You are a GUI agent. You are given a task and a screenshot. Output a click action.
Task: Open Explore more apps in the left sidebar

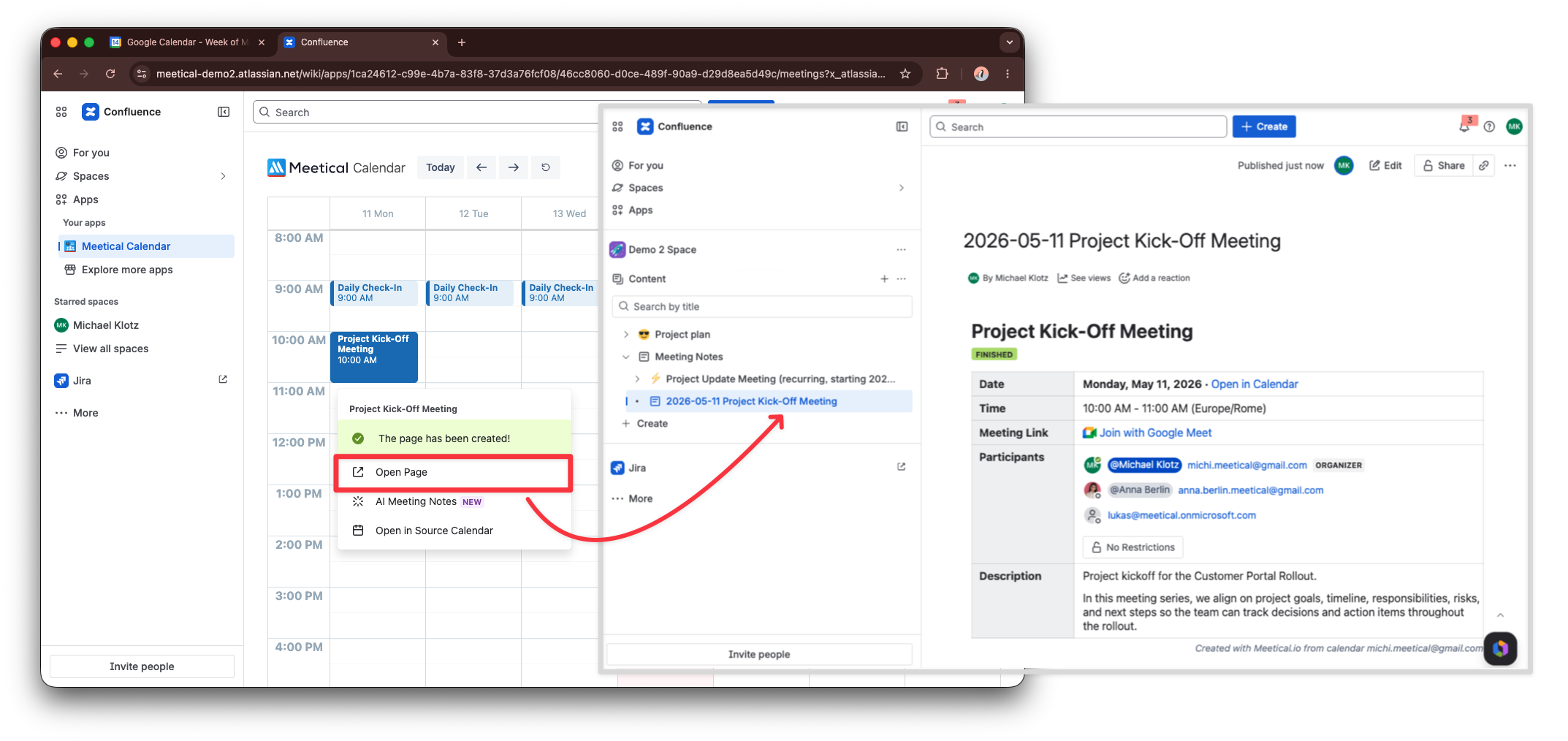click(127, 270)
